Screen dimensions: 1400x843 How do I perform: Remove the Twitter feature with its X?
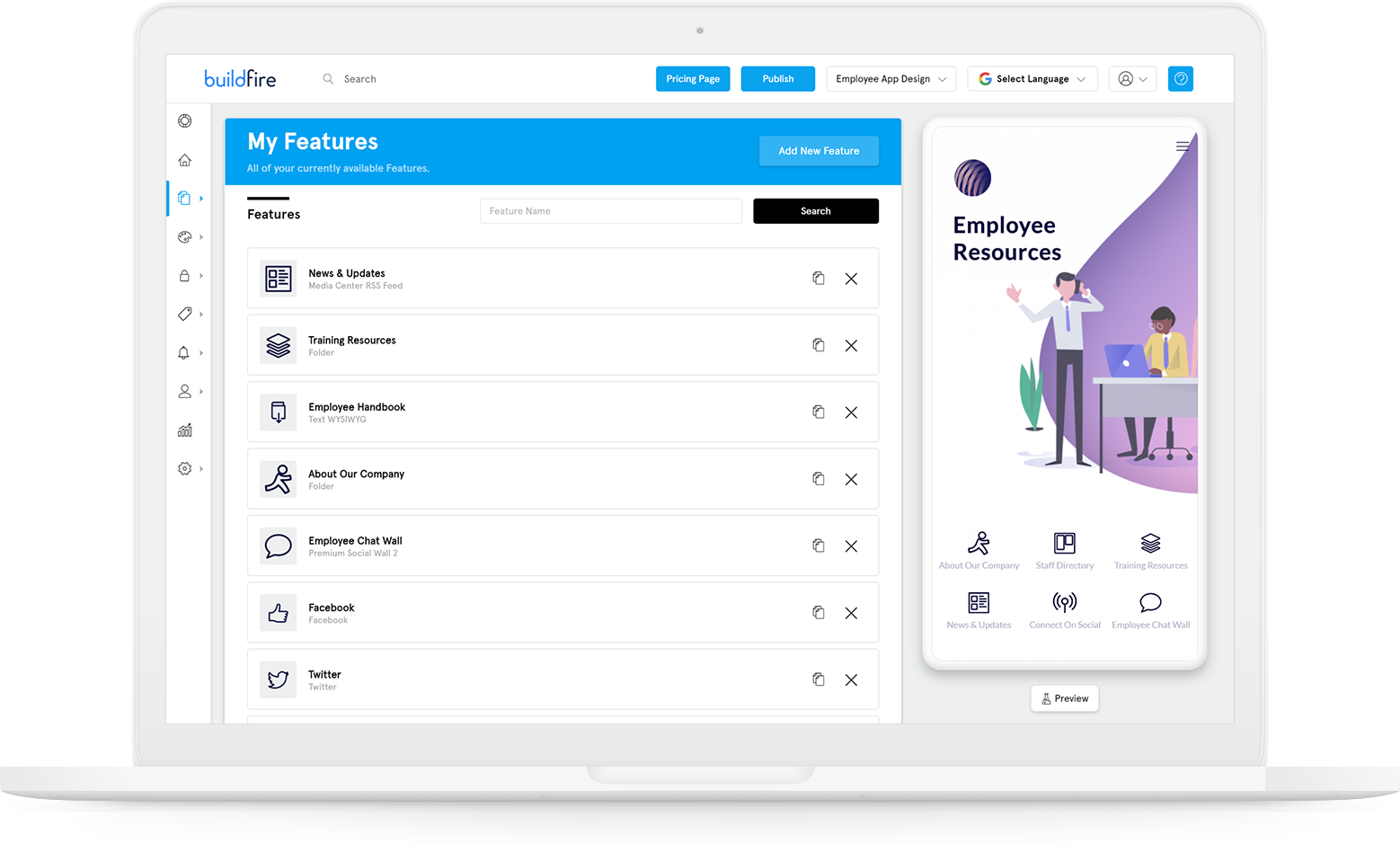click(851, 679)
